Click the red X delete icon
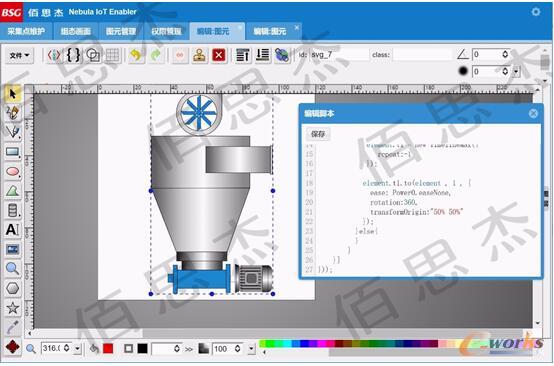The height and width of the screenshot is (366, 554). click(x=219, y=55)
